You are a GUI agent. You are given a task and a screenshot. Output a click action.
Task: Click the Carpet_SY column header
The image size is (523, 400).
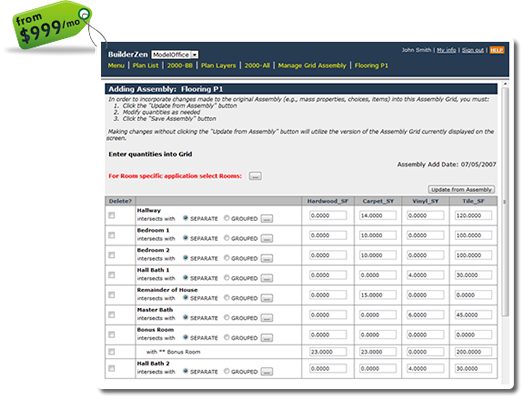point(378,201)
